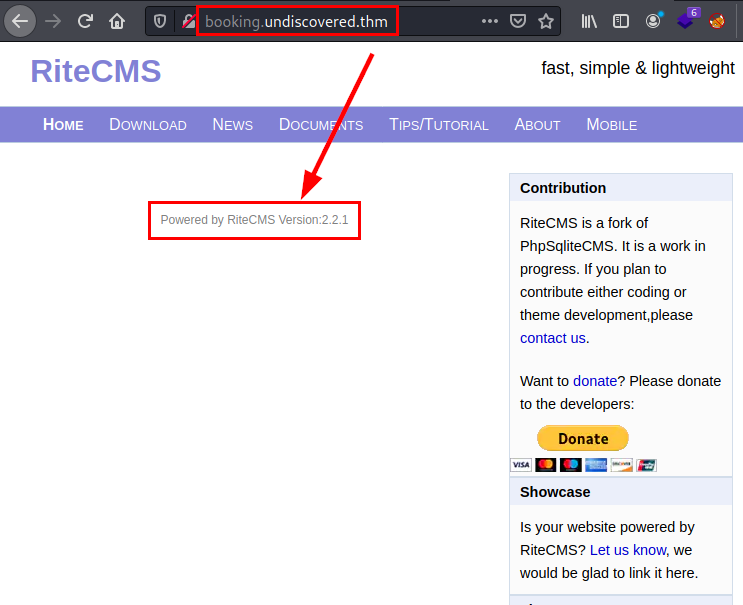Viewport: 743px width, 605px height.
Task: Click the yellow Donate button
Action: pyautogui.click(x=583, y=438)
